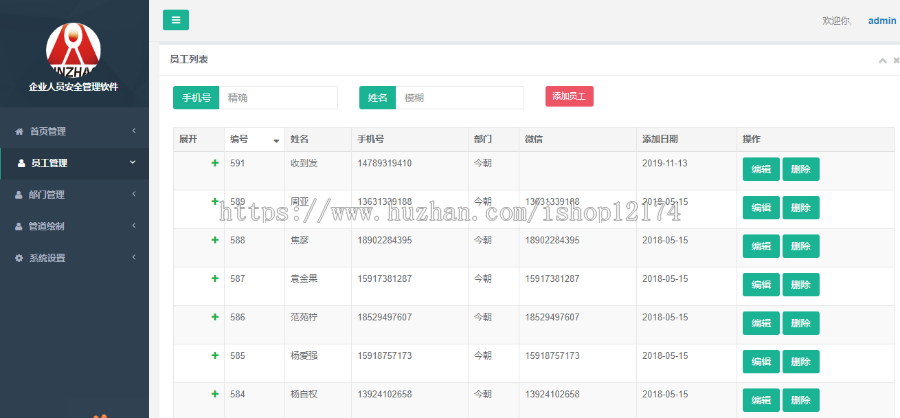Click 编辑 for employee 584
Screen dimensions: 900x418
point(761,400)
